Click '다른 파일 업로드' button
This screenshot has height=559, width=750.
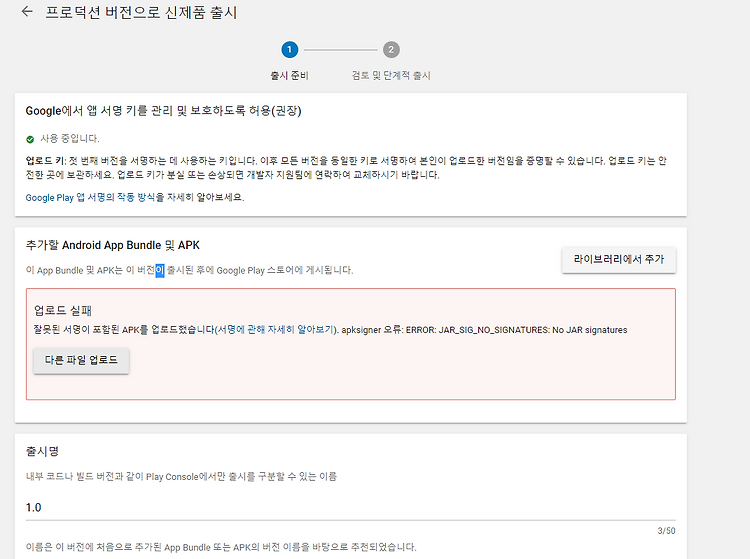[81, 360]
